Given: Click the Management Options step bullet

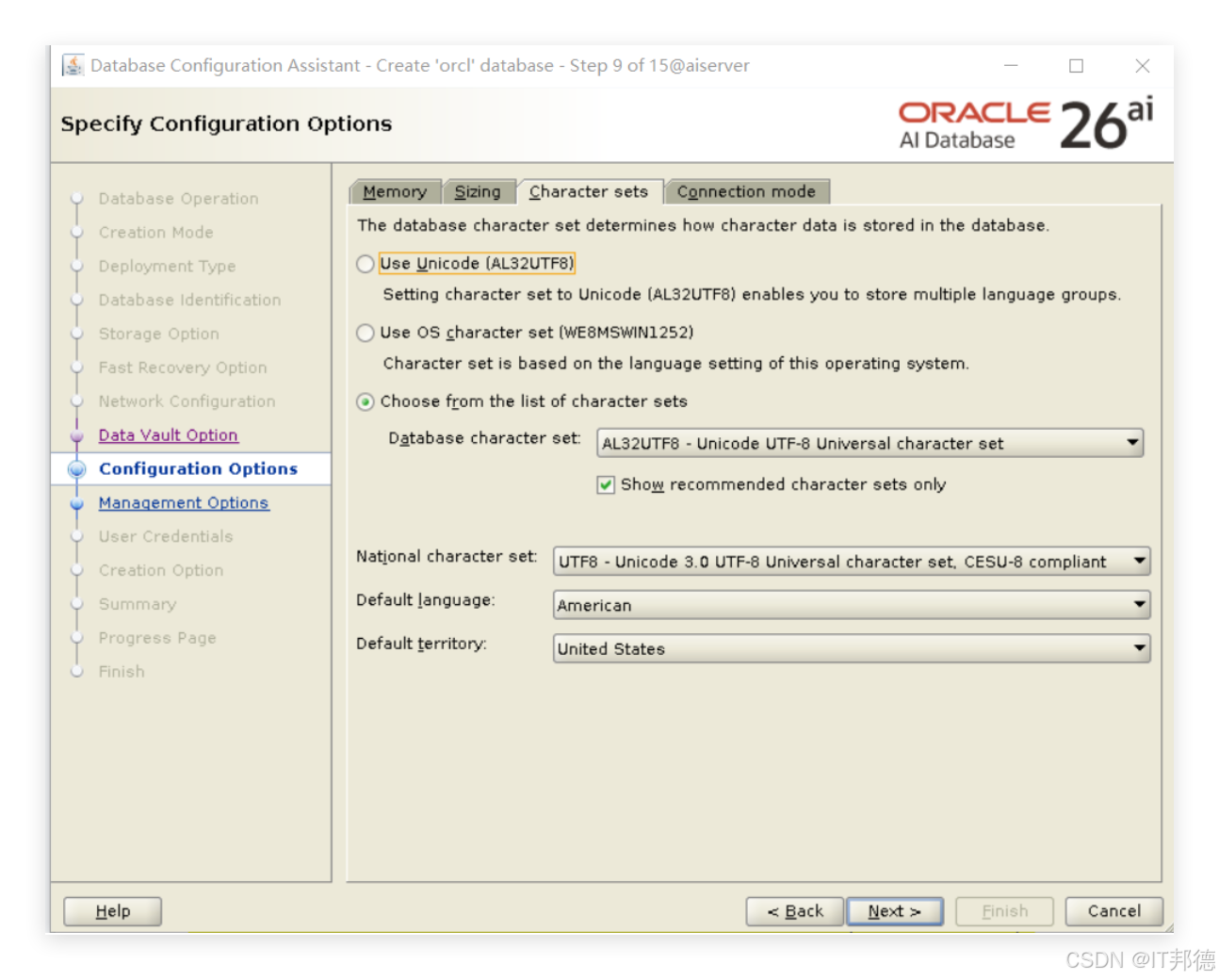Looking at the screenshot, I should 77,504.
